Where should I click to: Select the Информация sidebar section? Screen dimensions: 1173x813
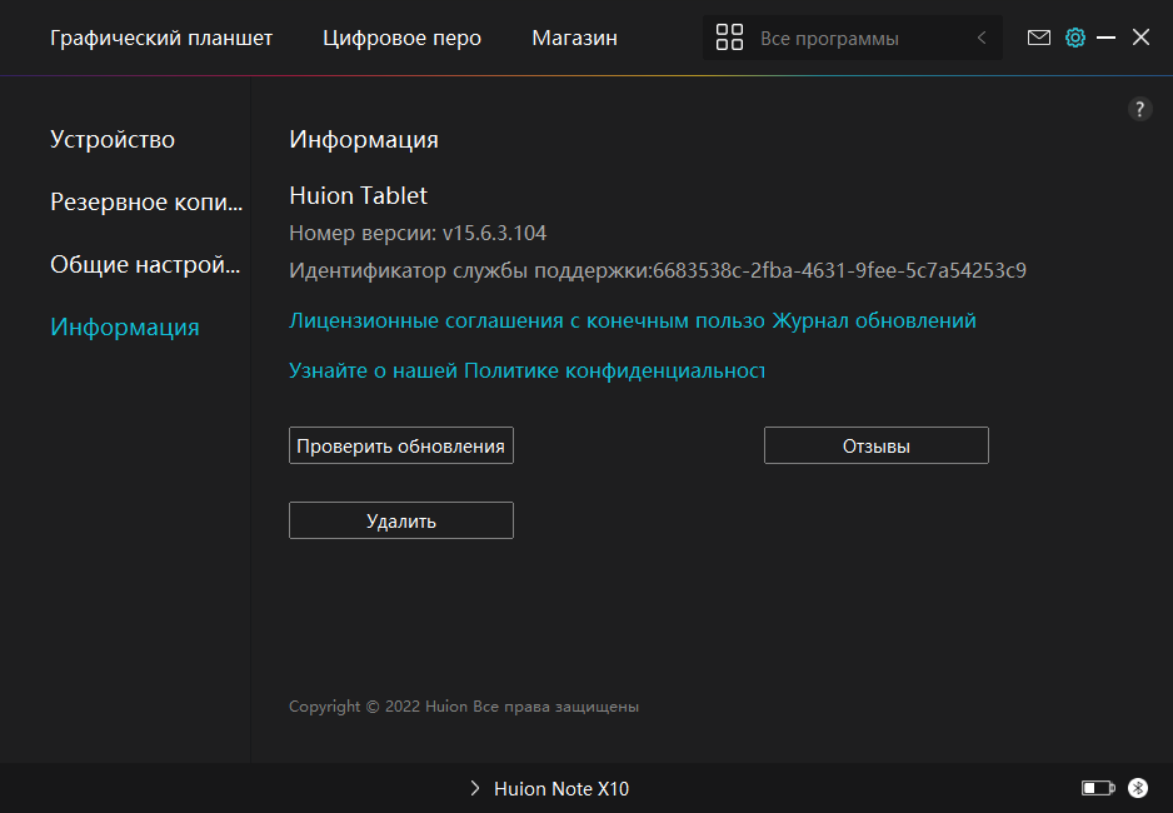pyautogui.click(x=125, y=327)
